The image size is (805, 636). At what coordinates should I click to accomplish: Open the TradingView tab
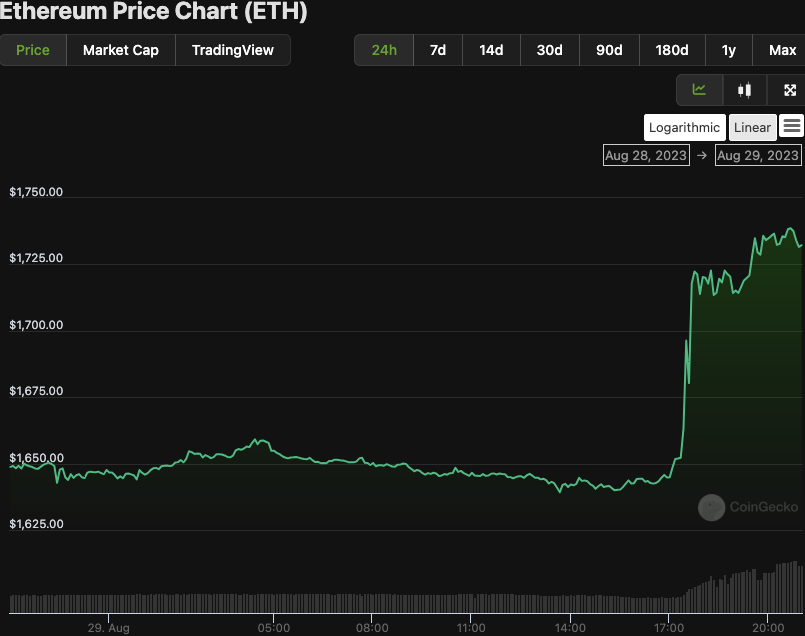tap(232, 50)
